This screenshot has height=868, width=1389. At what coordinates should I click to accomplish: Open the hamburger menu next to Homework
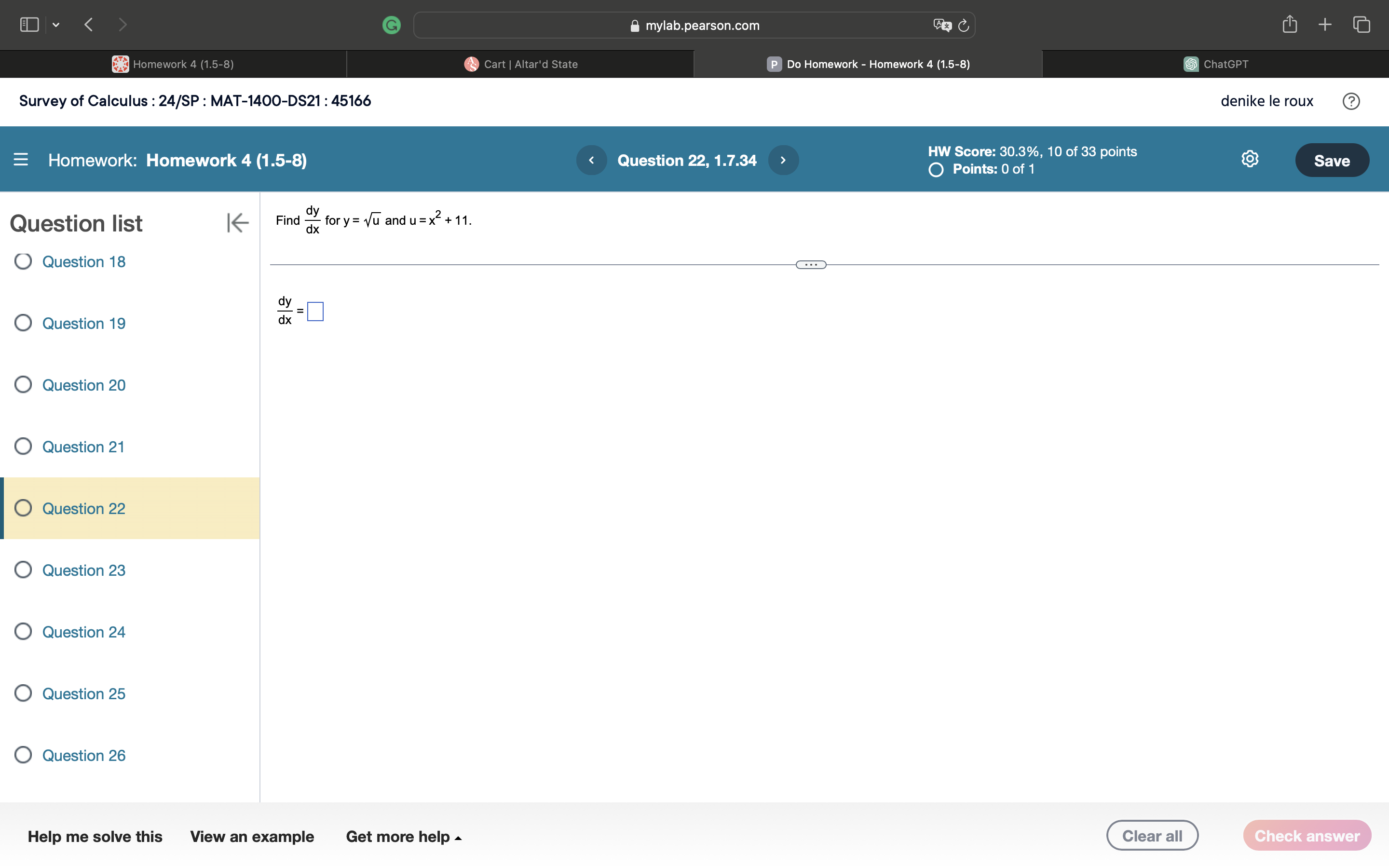click(21, 160)
